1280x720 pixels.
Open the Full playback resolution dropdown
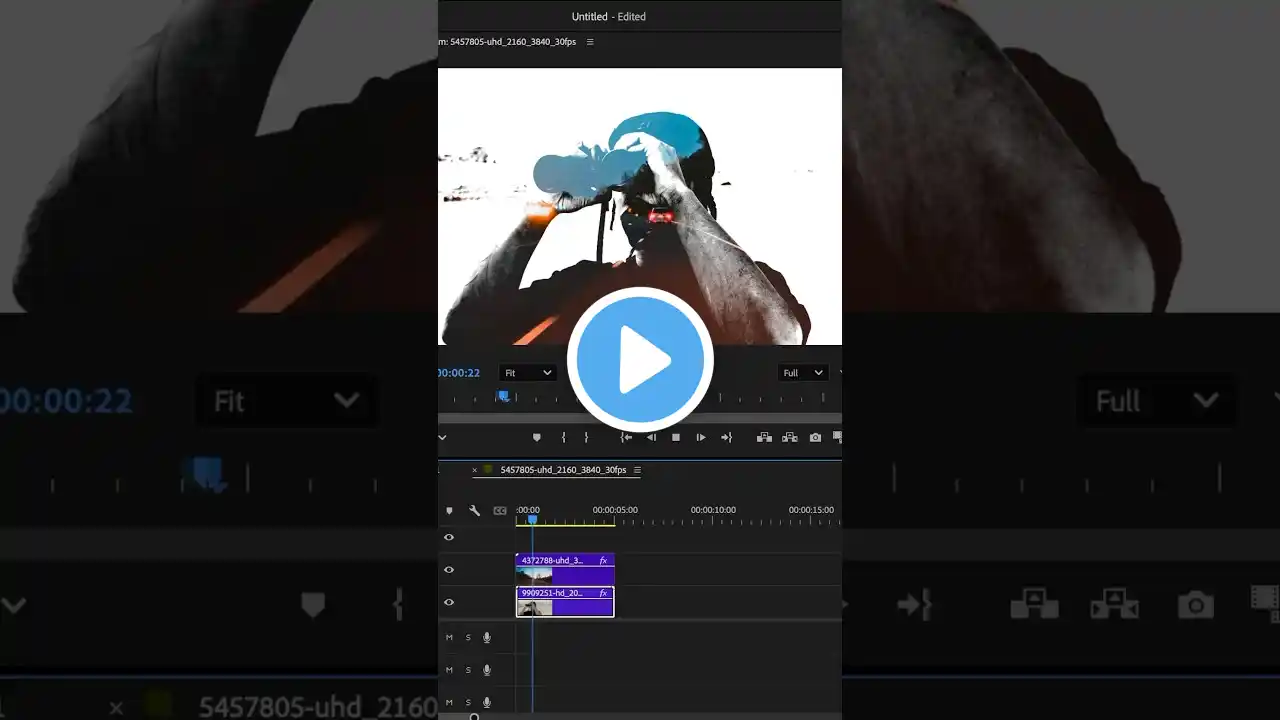pyautogui.click(x=803, y=373)
